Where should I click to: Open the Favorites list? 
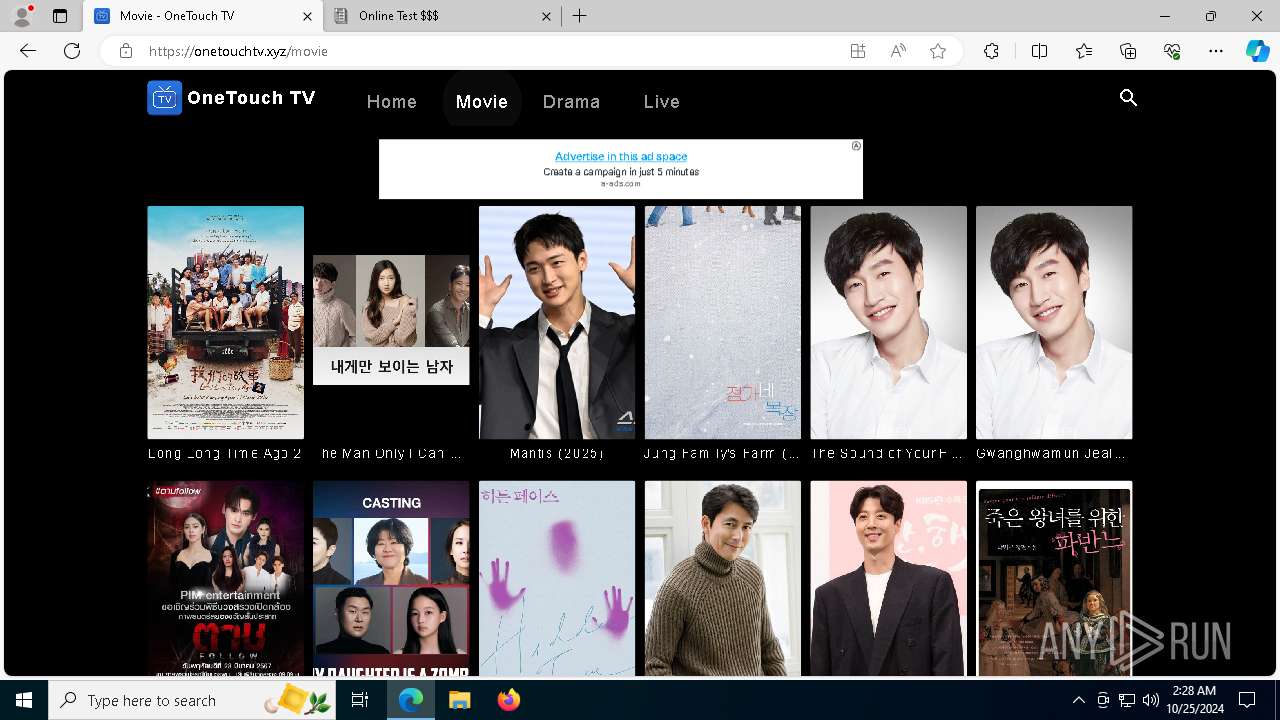(x=1084, y=51)
